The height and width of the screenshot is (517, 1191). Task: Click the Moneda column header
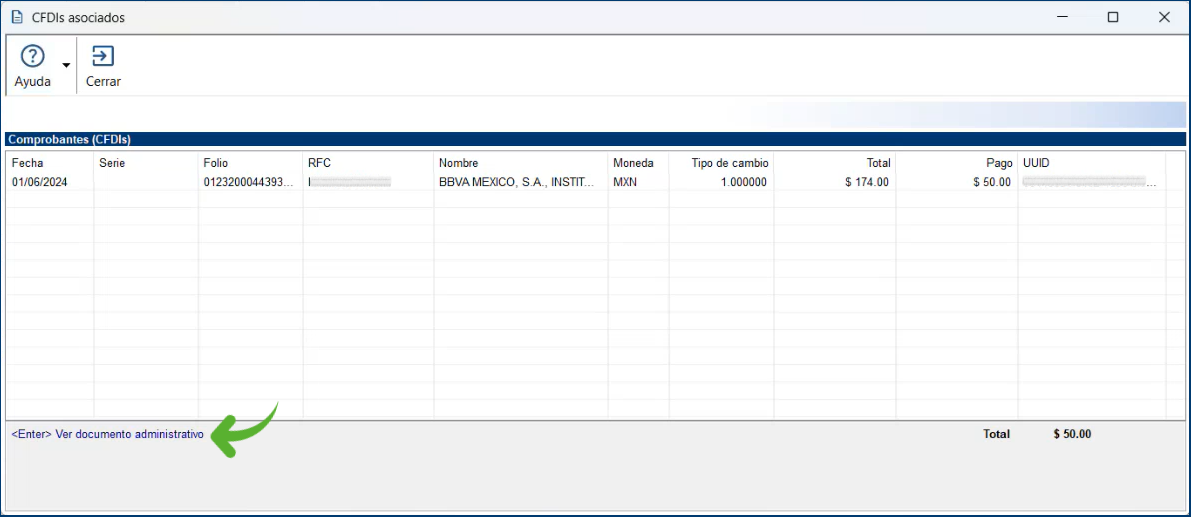[x=633, y=163]
